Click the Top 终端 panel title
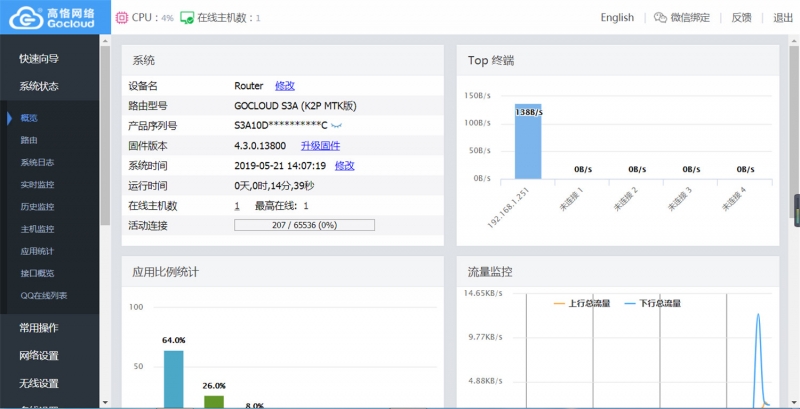The height and width of the screenshot is (409, 800). (x=491, y=61)
